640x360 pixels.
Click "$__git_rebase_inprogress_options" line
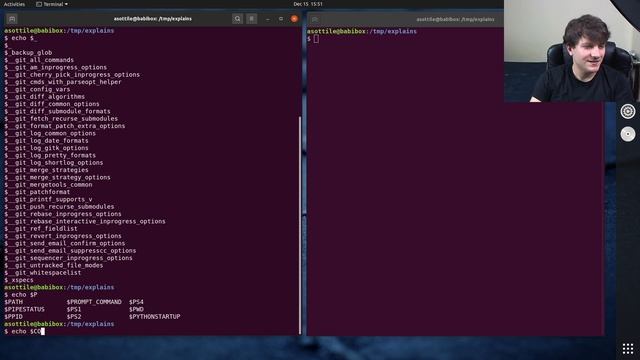63,214
